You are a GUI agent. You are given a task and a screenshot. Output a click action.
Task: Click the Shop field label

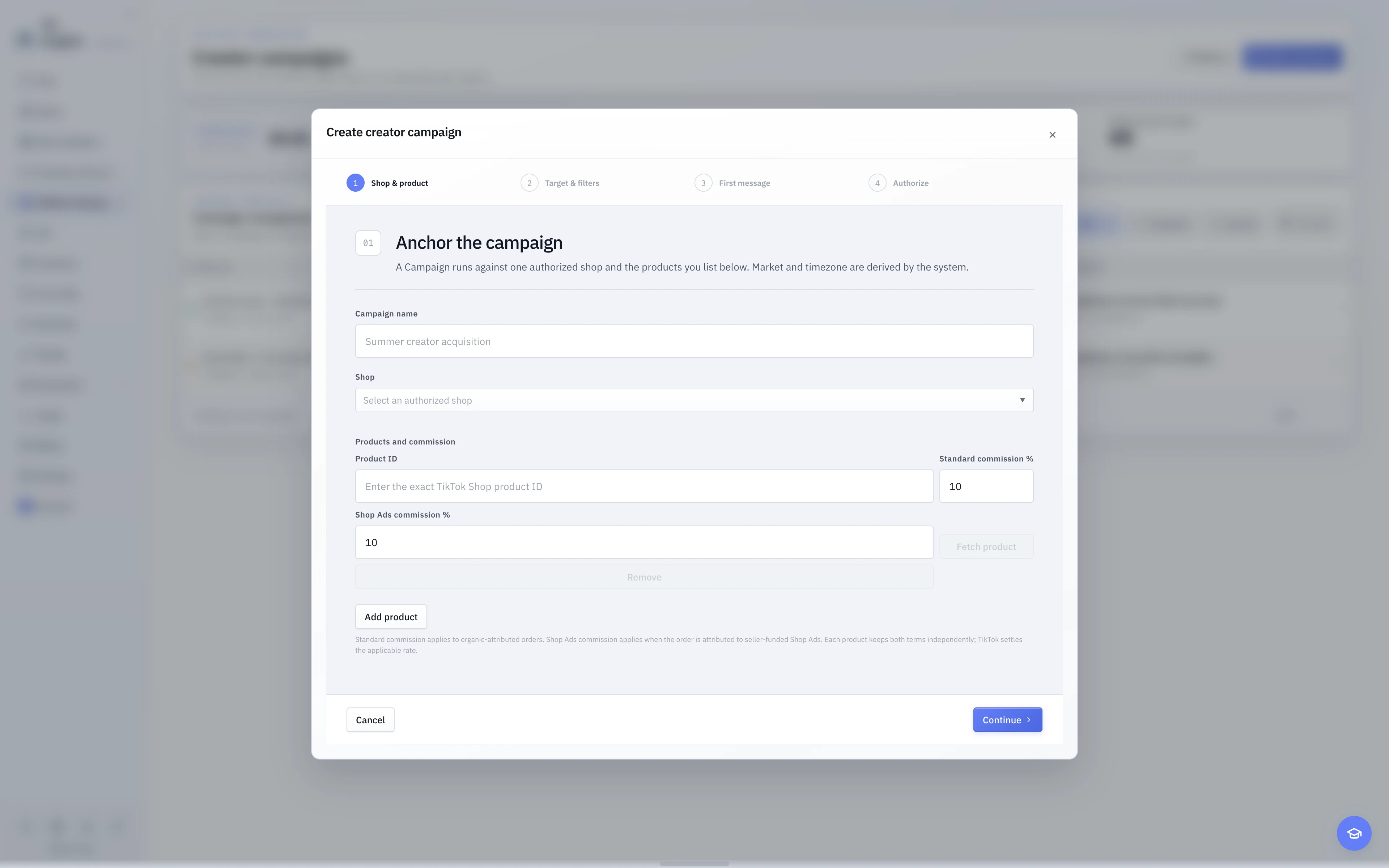[x=365, y=376]
